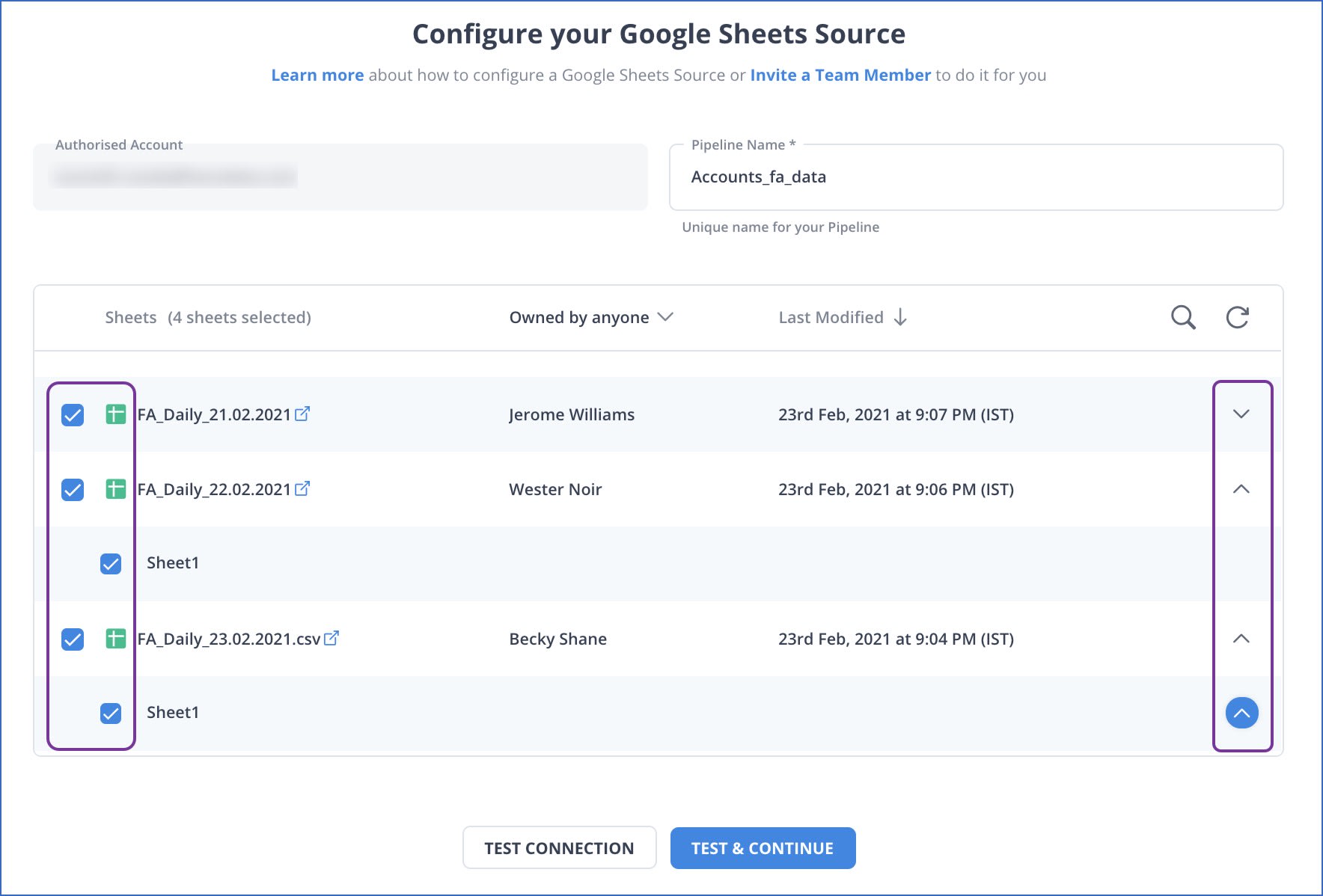The height and width of the screenshot is (896, 1323).
Task: Uncheck FA_Daily_23.02.2021.csv checkbox
Action: point(73,639)
